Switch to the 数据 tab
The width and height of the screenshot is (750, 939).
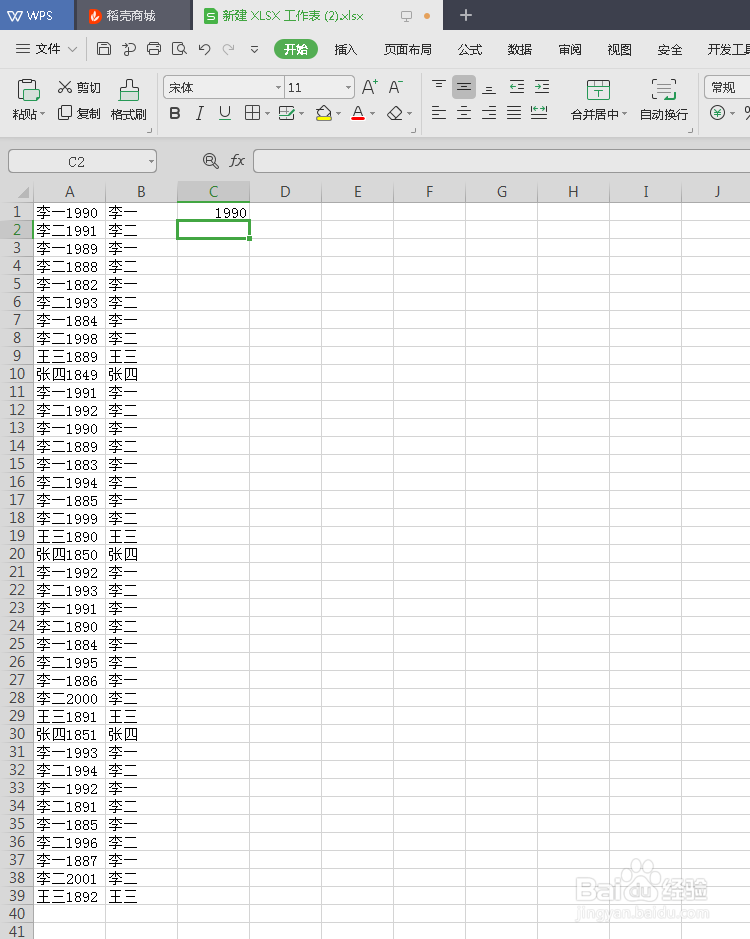[x=519, y=49]
